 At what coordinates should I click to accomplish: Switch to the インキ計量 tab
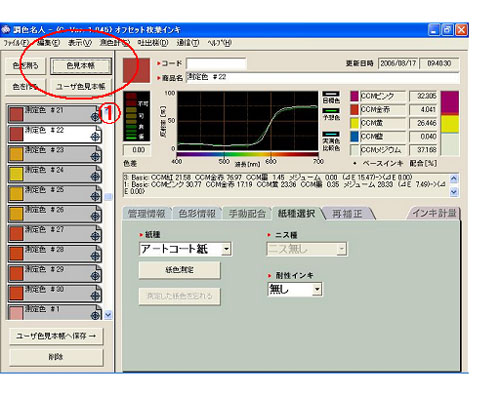(x=434, y=213)
